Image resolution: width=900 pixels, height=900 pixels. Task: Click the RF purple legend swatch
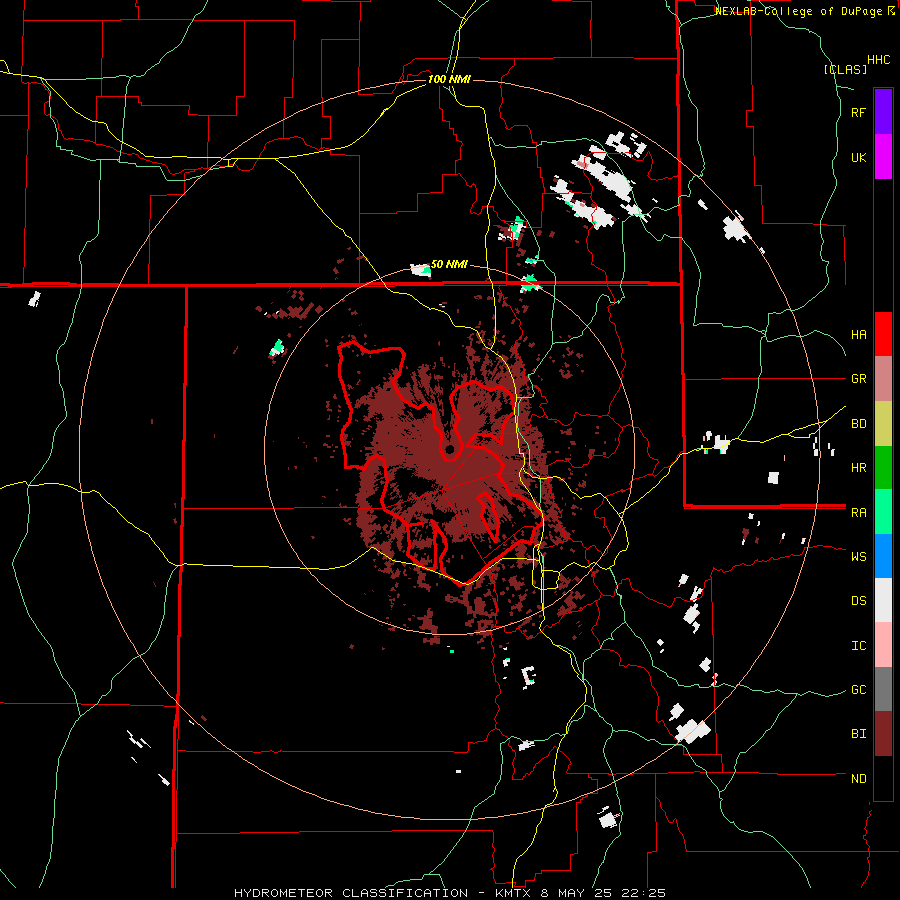883,112
